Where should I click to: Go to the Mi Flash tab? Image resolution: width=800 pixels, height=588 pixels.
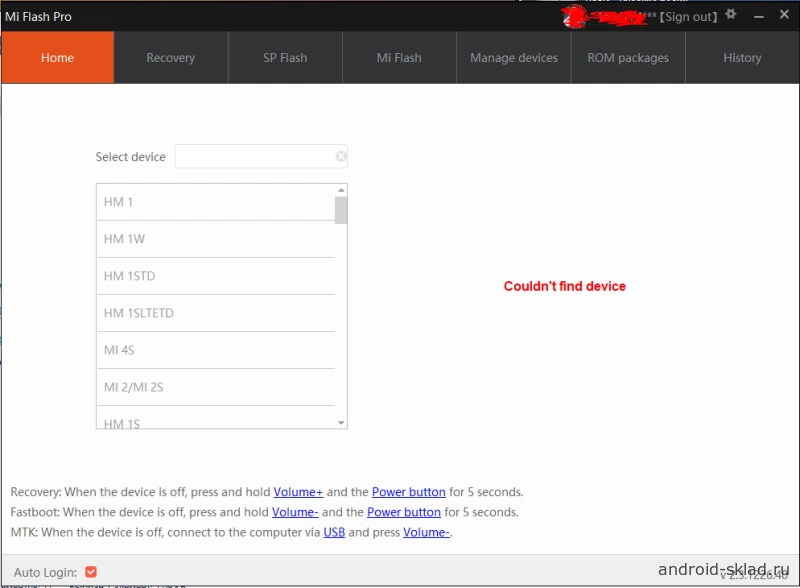(x=399, y=58)
